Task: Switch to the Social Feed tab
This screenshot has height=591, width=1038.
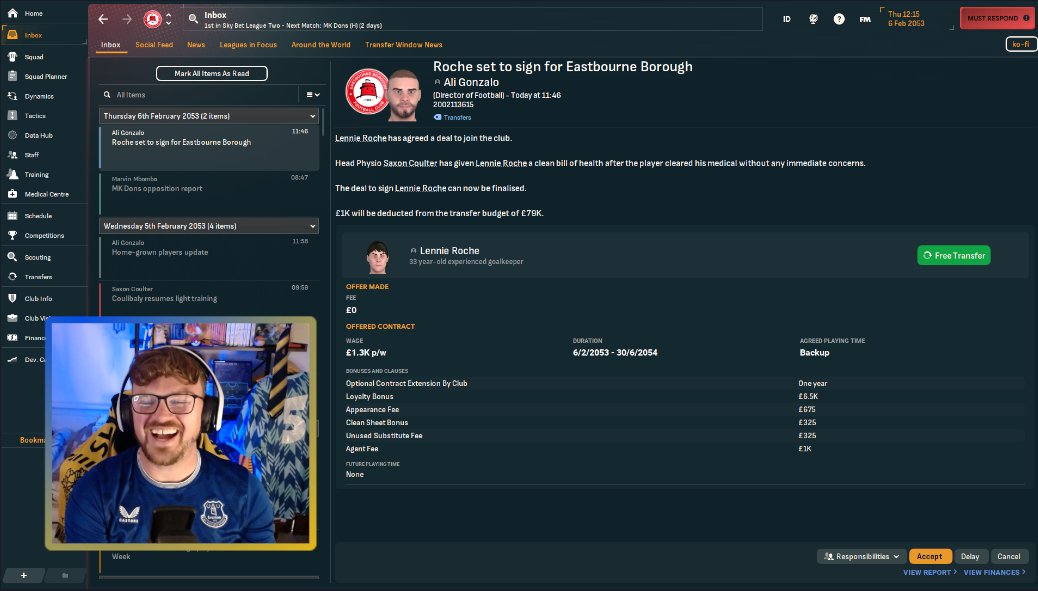Action: pyautogui.click(x=154, y=45)
